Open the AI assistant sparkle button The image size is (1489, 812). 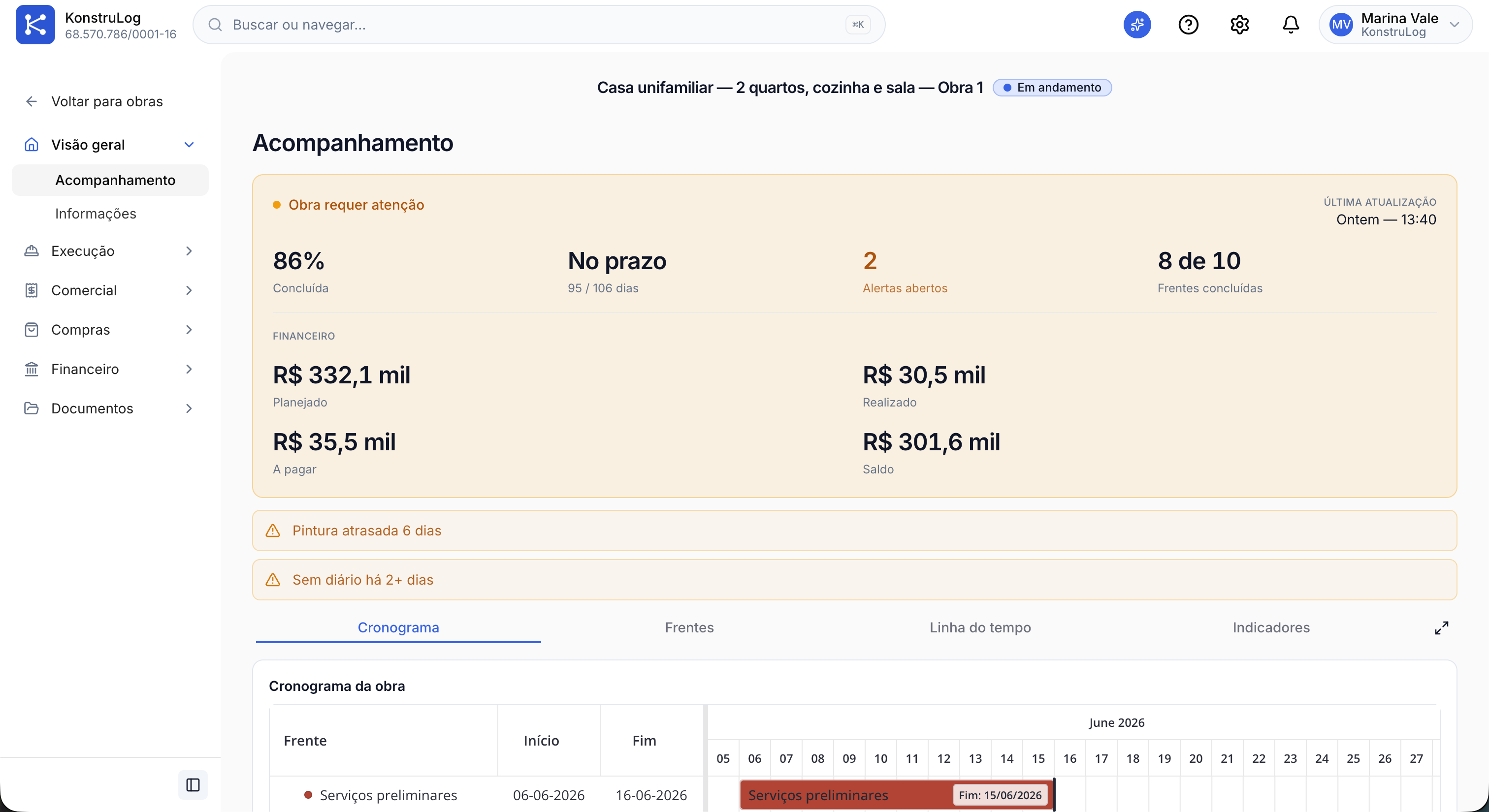(1137, 25)
